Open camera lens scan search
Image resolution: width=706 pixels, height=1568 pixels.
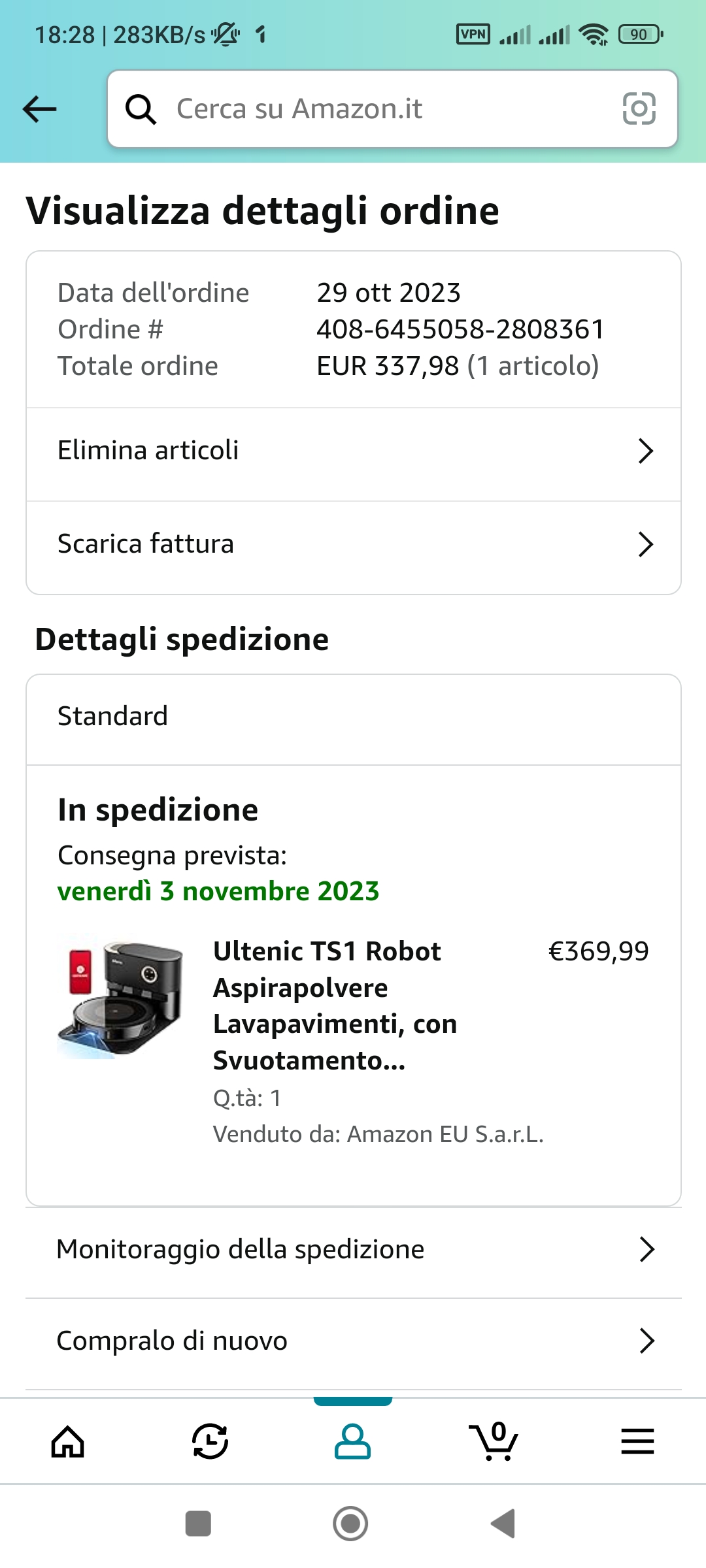639,108
